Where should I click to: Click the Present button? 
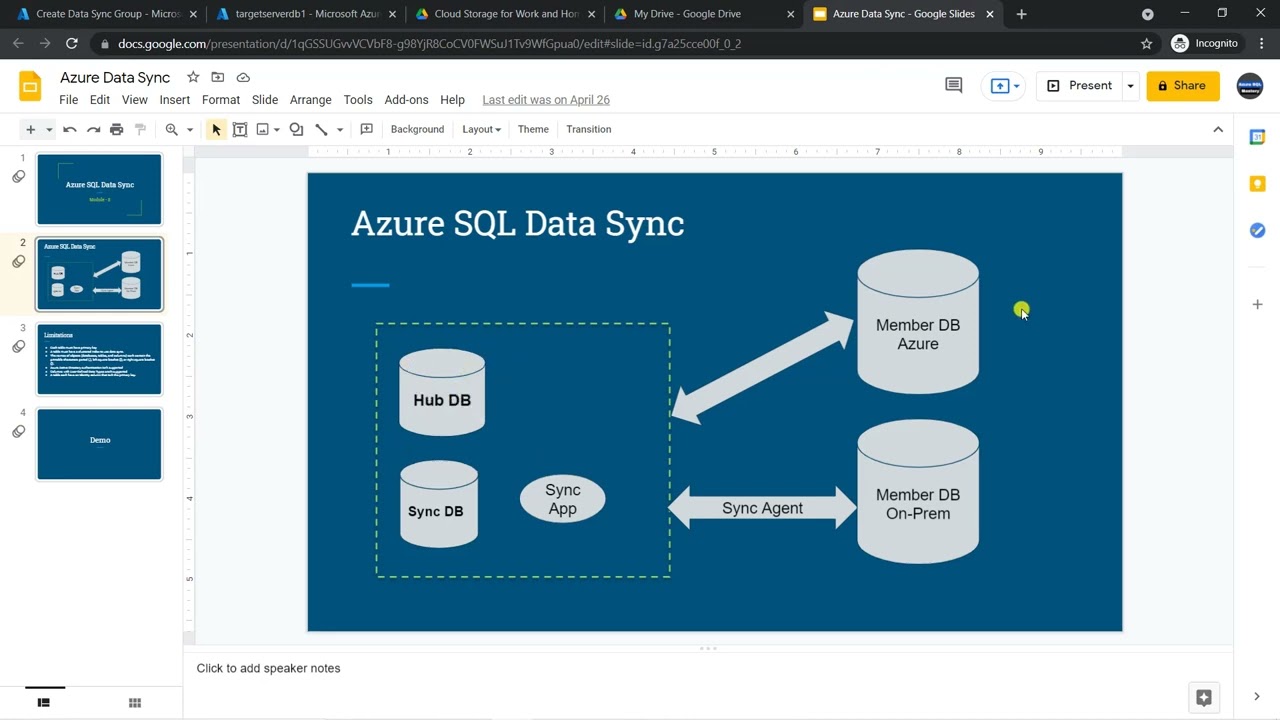pos(1080,86)
